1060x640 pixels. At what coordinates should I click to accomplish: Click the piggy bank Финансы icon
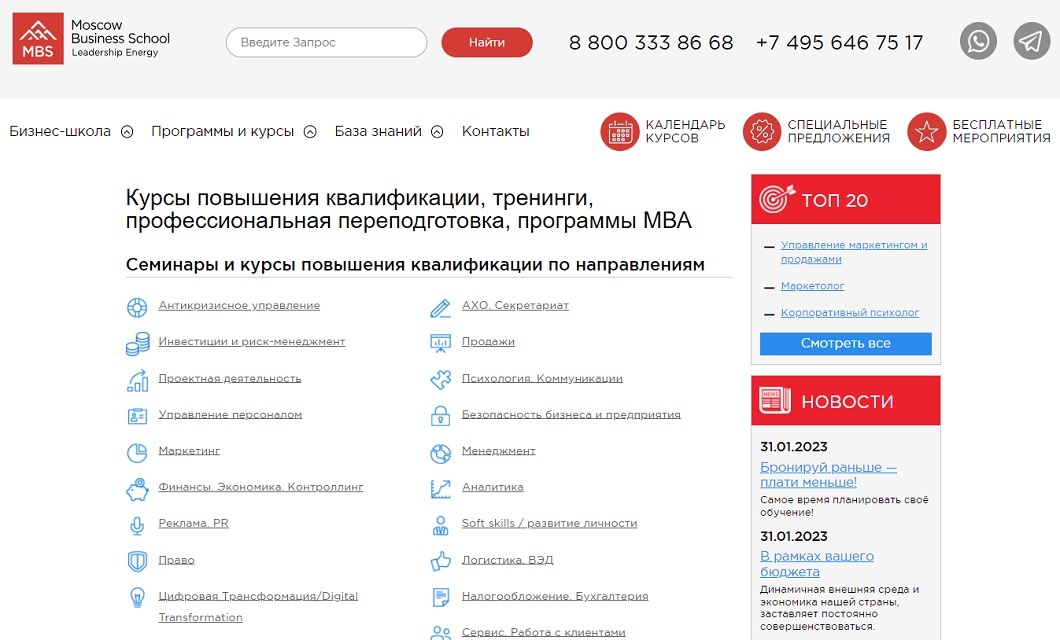(x=137, y=489)
